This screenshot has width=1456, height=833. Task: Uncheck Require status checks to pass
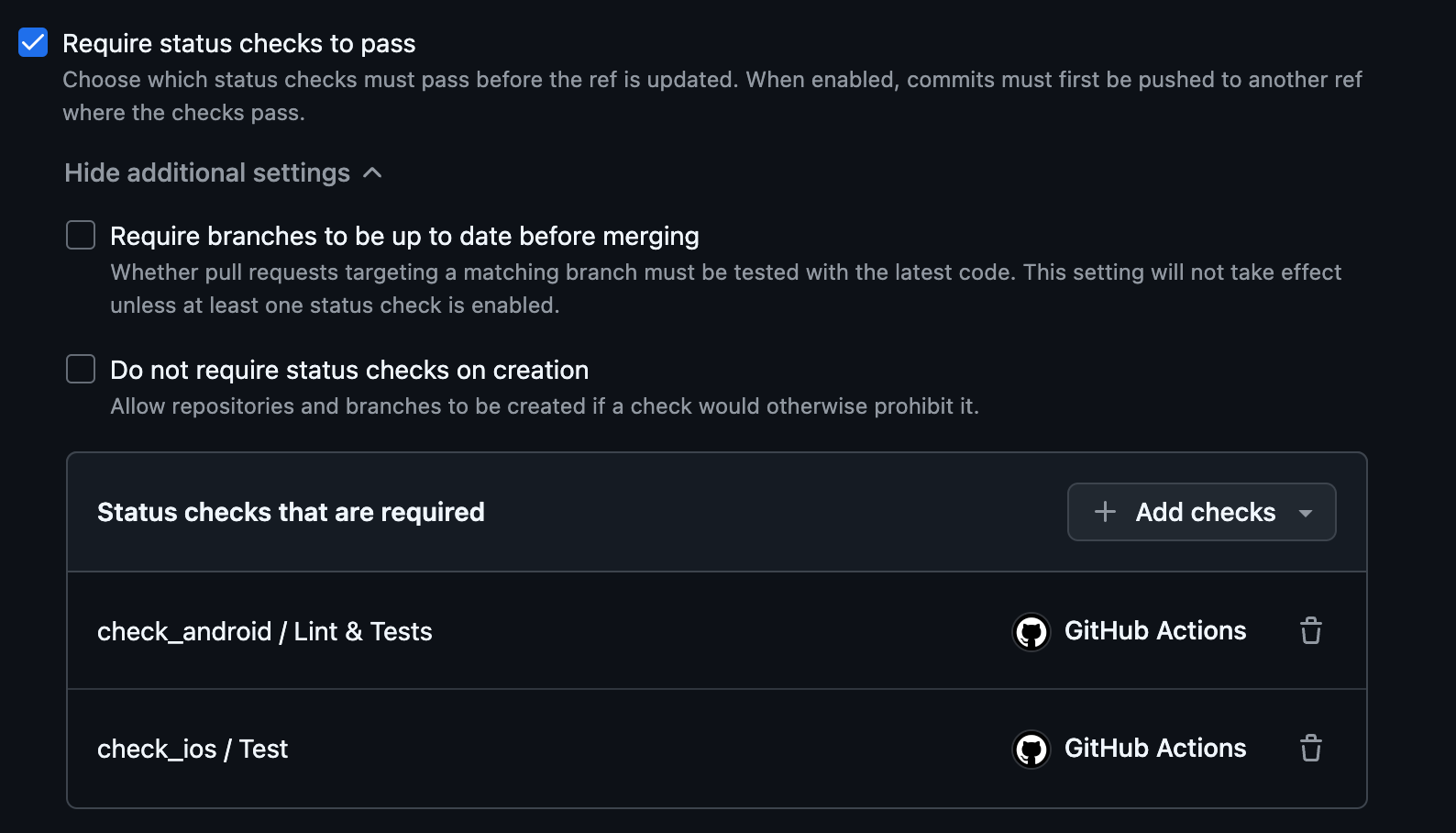[33, 42]
